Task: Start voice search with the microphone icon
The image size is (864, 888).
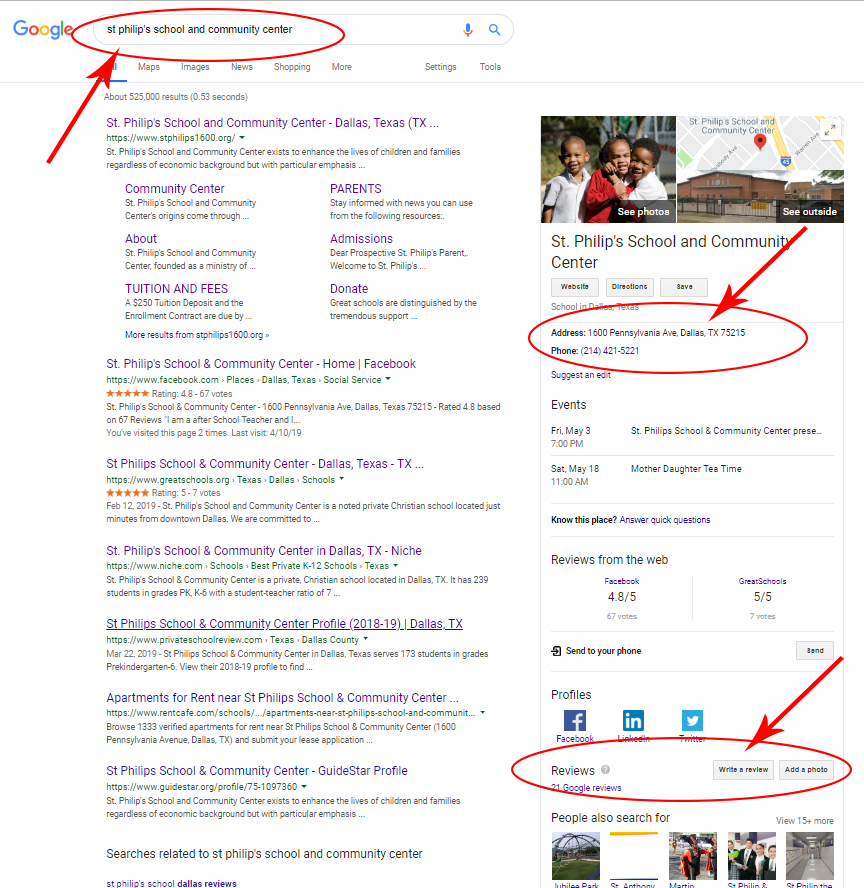Action: pos(468,29)
